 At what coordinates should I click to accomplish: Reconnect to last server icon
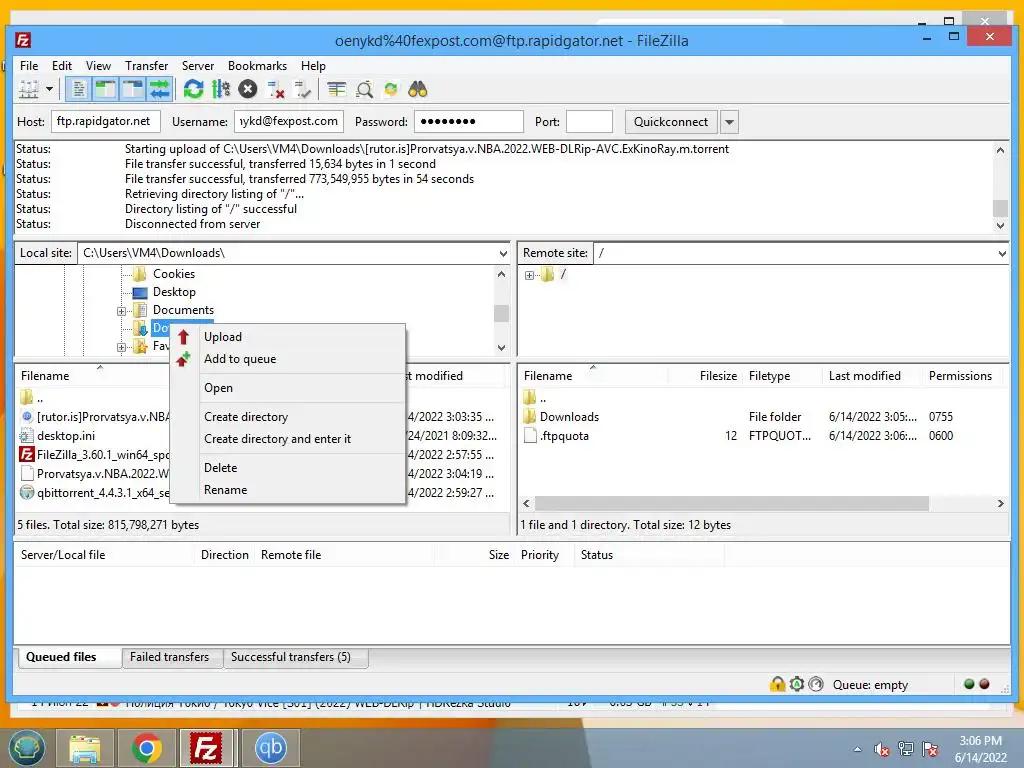point(303,89)
